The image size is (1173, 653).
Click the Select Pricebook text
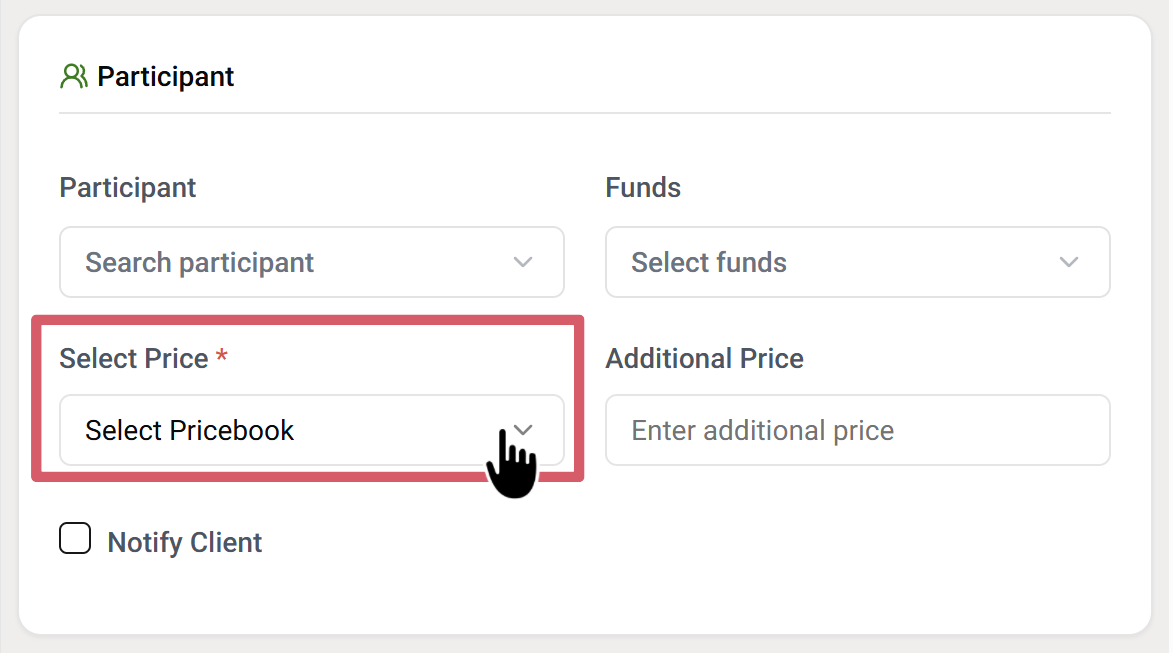190,430
